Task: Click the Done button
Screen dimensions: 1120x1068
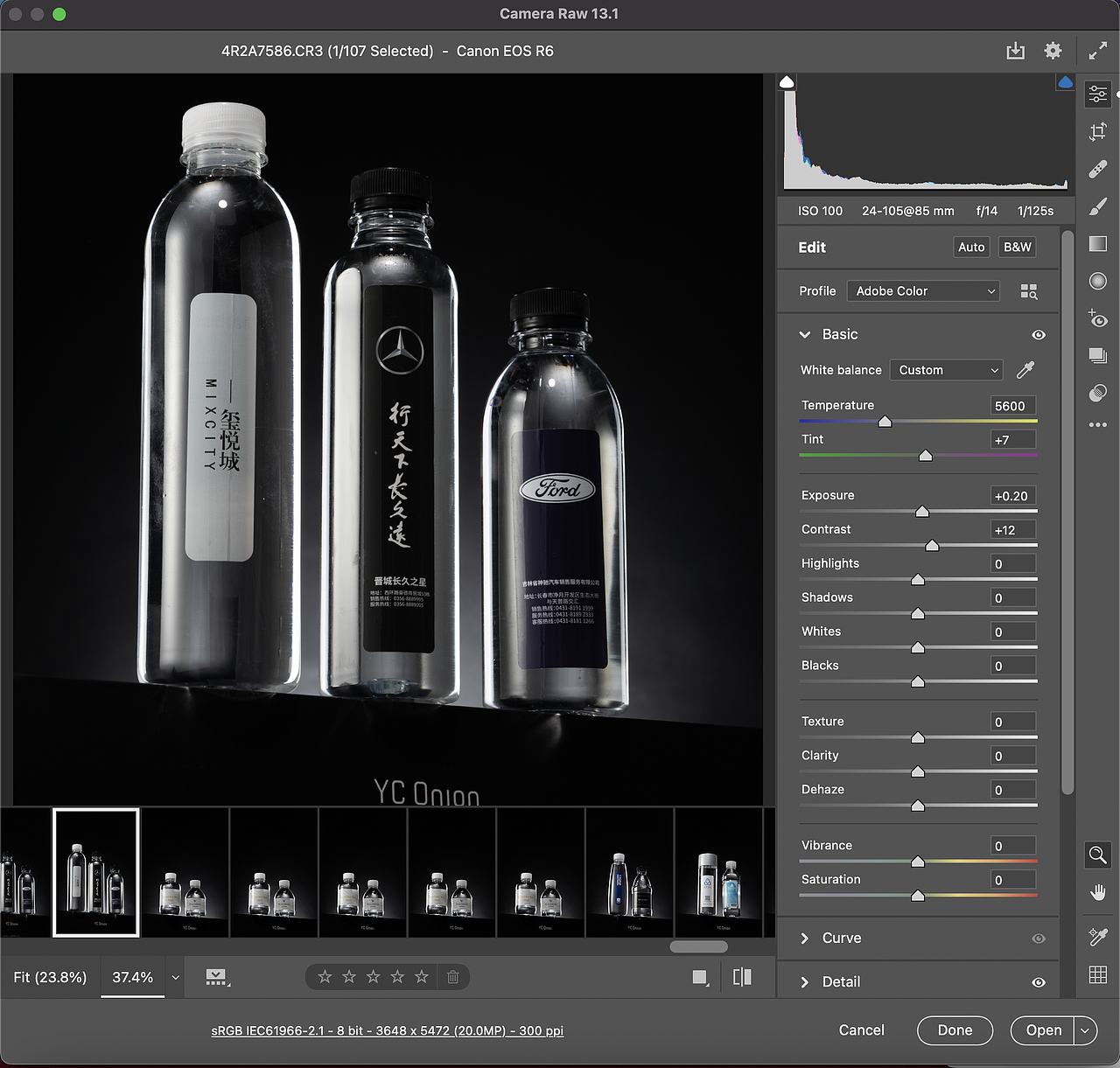Action: click(x=955, y=1030)
